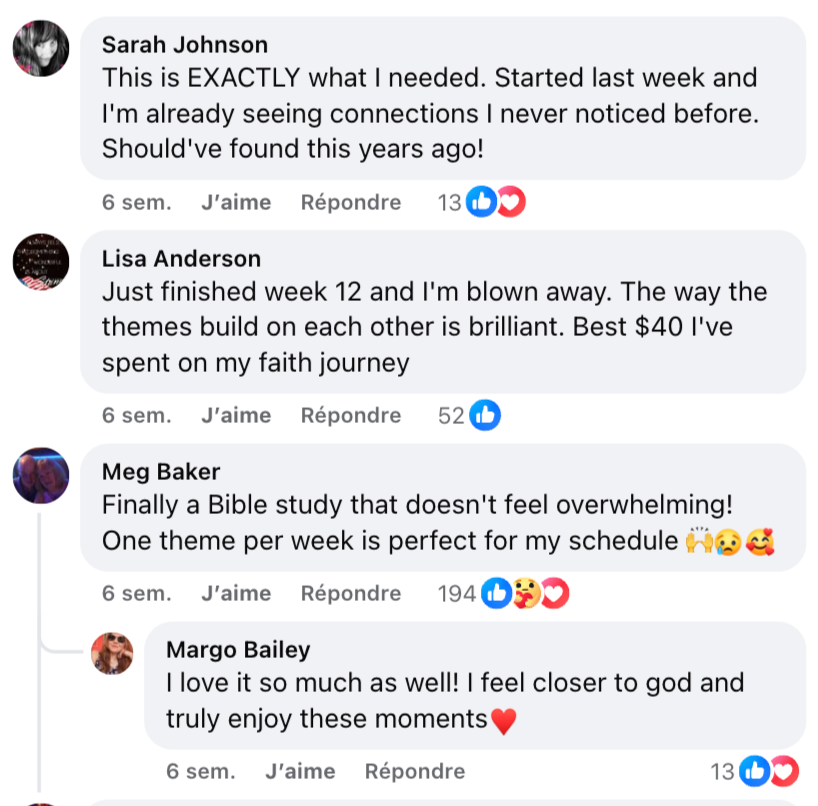Click "J'aime" under Margo Bailey's reply
Viewport: 818px width, 806px height.
click(x=300, y=771)
